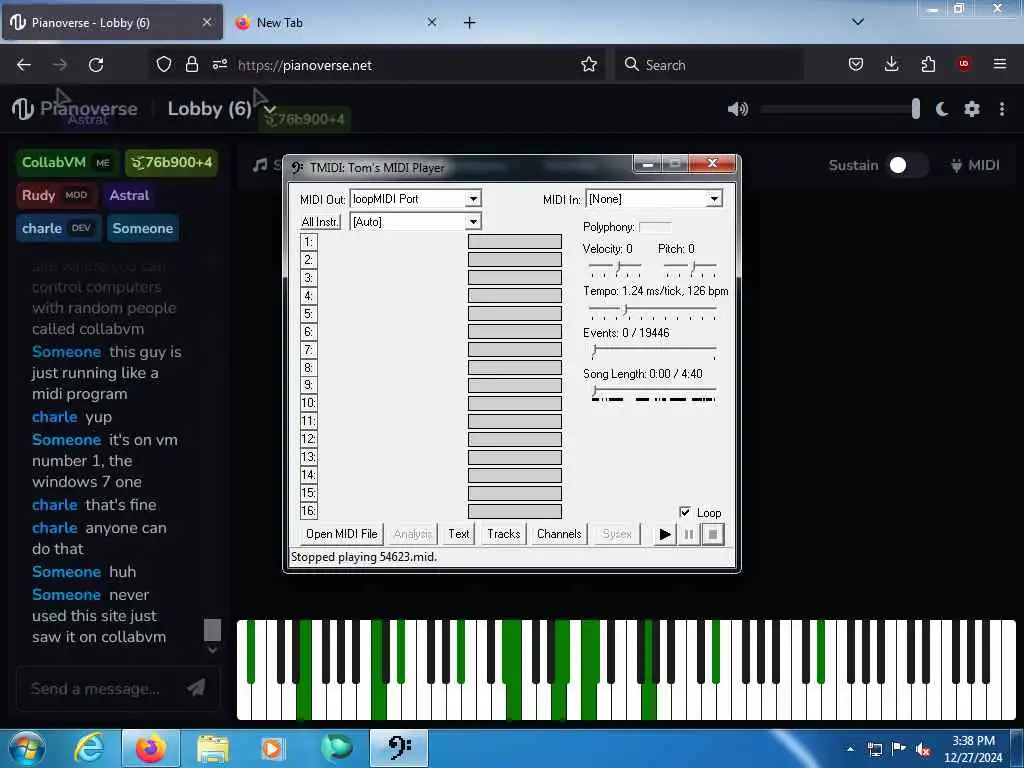
Task: Open the Tracks view in TMIDI
Action: [x=504, y=534]
